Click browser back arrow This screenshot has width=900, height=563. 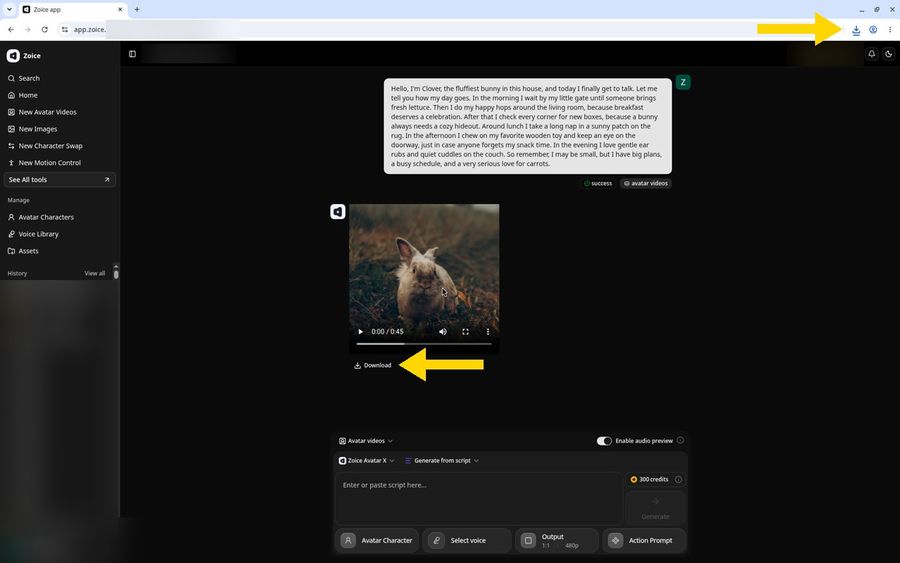(x=11, y=29)
